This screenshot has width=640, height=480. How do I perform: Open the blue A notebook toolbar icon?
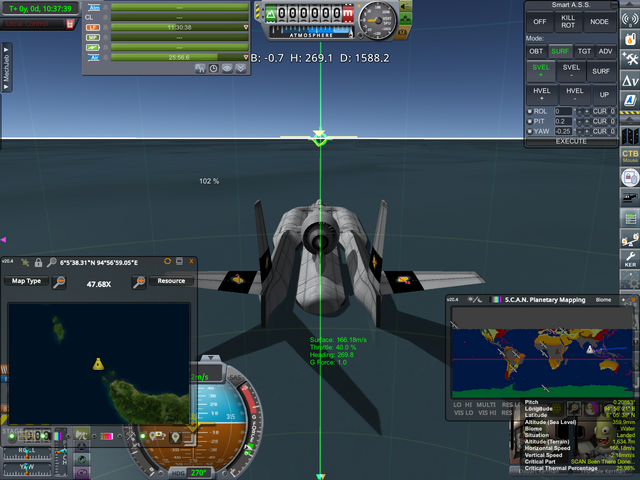point(630,99)
